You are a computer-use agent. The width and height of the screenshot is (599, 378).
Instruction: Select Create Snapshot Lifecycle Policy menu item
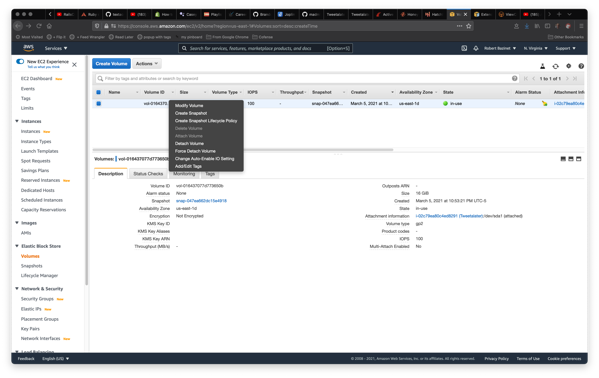pyautogui.click(x=206, y=121)
